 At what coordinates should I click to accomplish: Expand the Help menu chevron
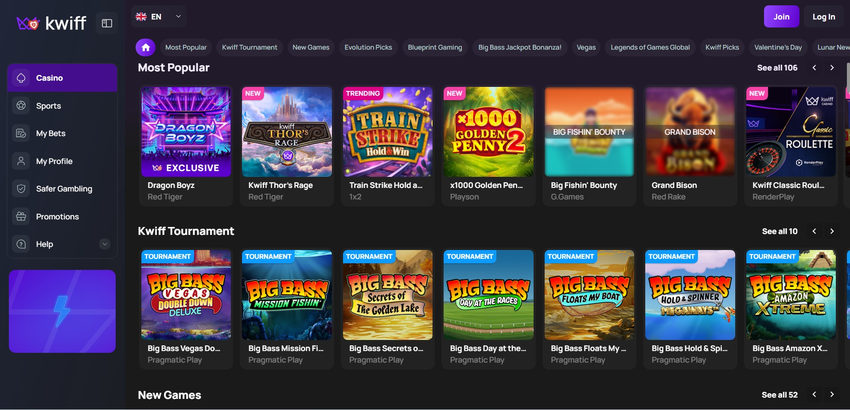104,244
